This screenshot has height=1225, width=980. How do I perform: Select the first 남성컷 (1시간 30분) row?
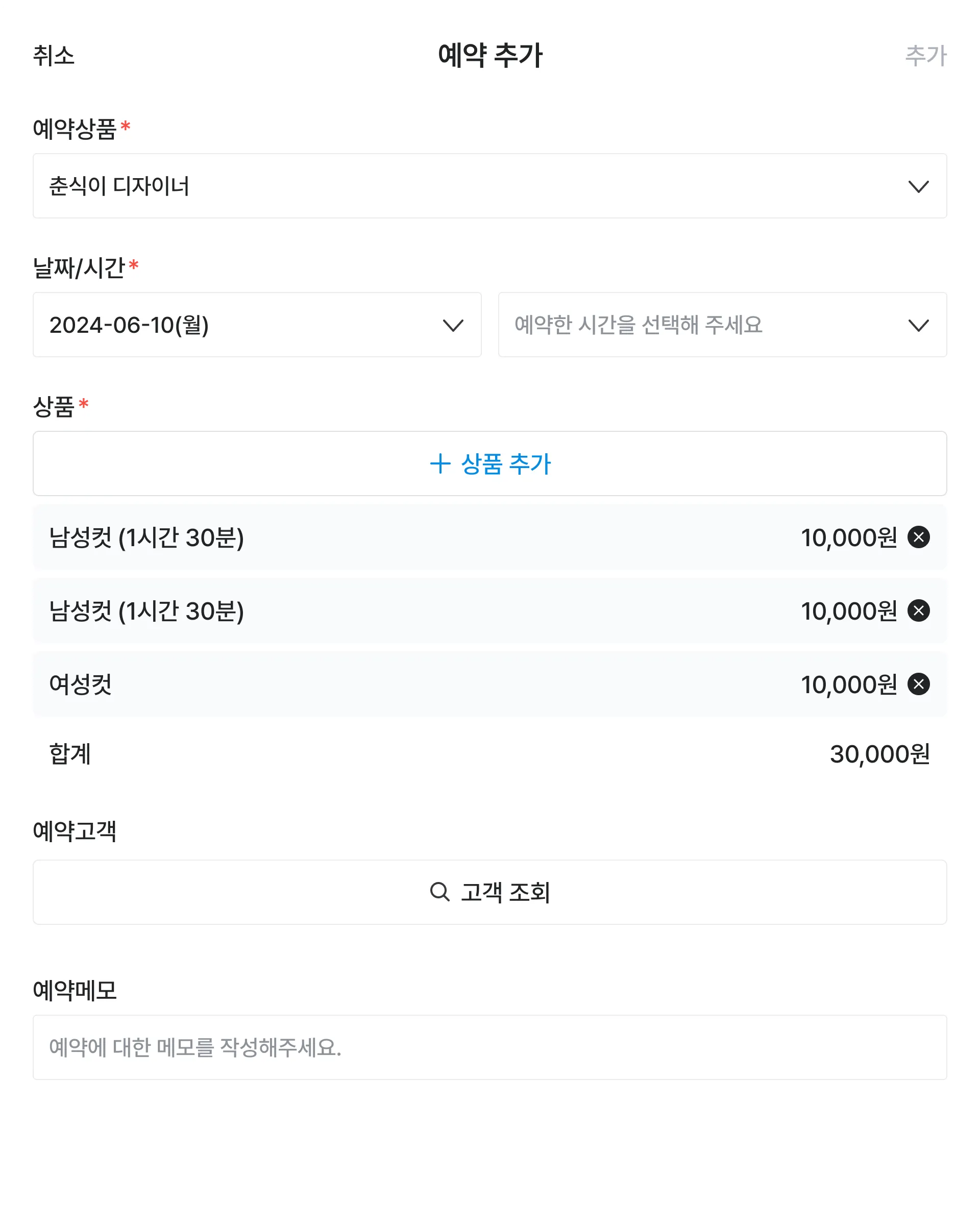pos(398,537)
